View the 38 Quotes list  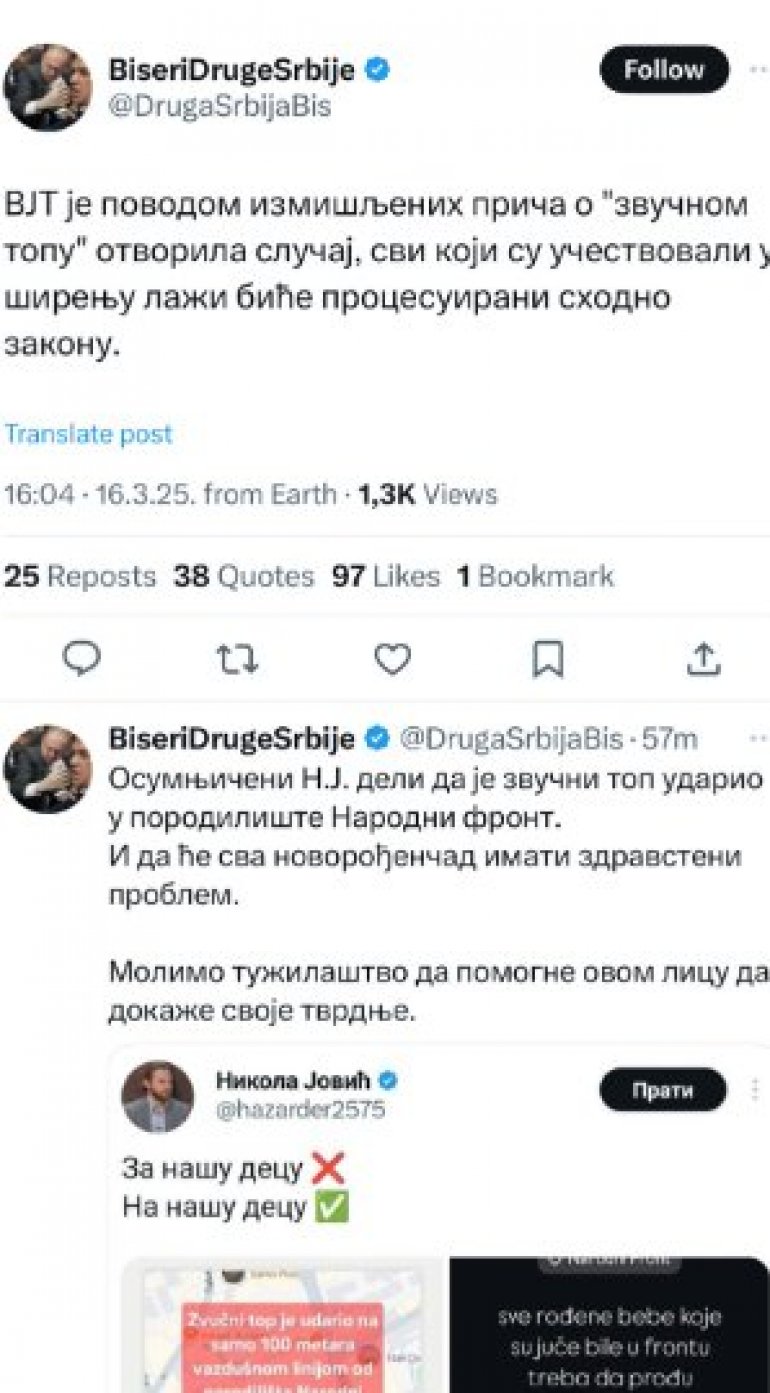(243, 576)
